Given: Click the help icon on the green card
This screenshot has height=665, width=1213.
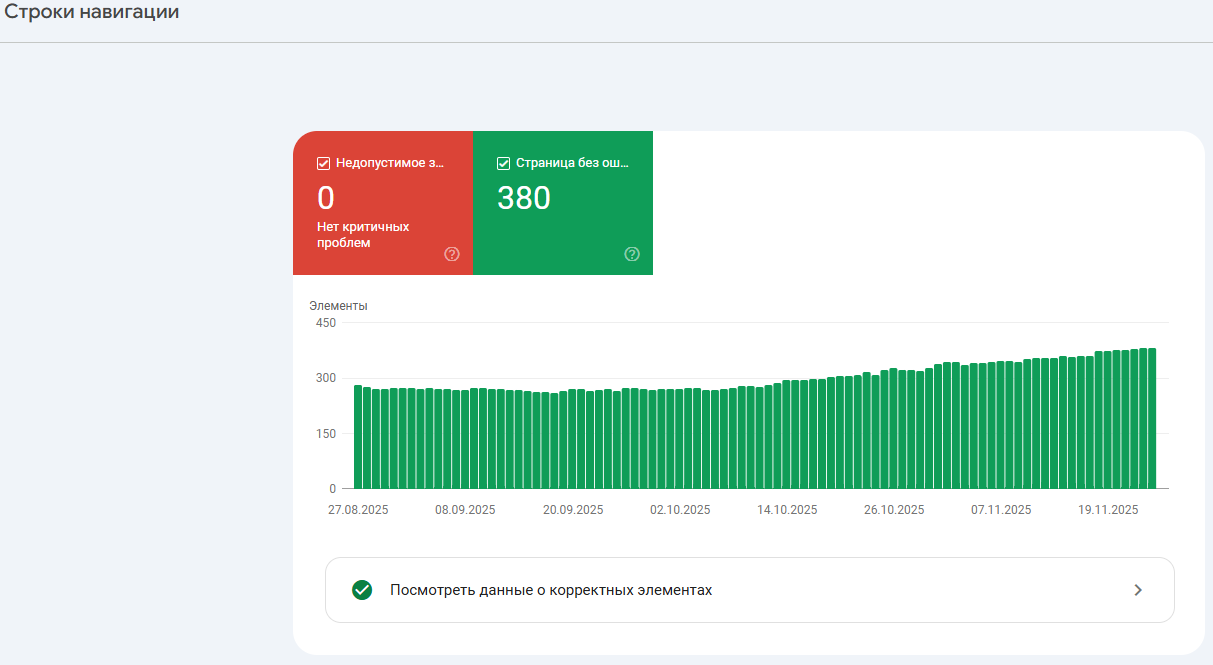Looking at the screenshot, I should pyautogui.click(x=632, y=254).
